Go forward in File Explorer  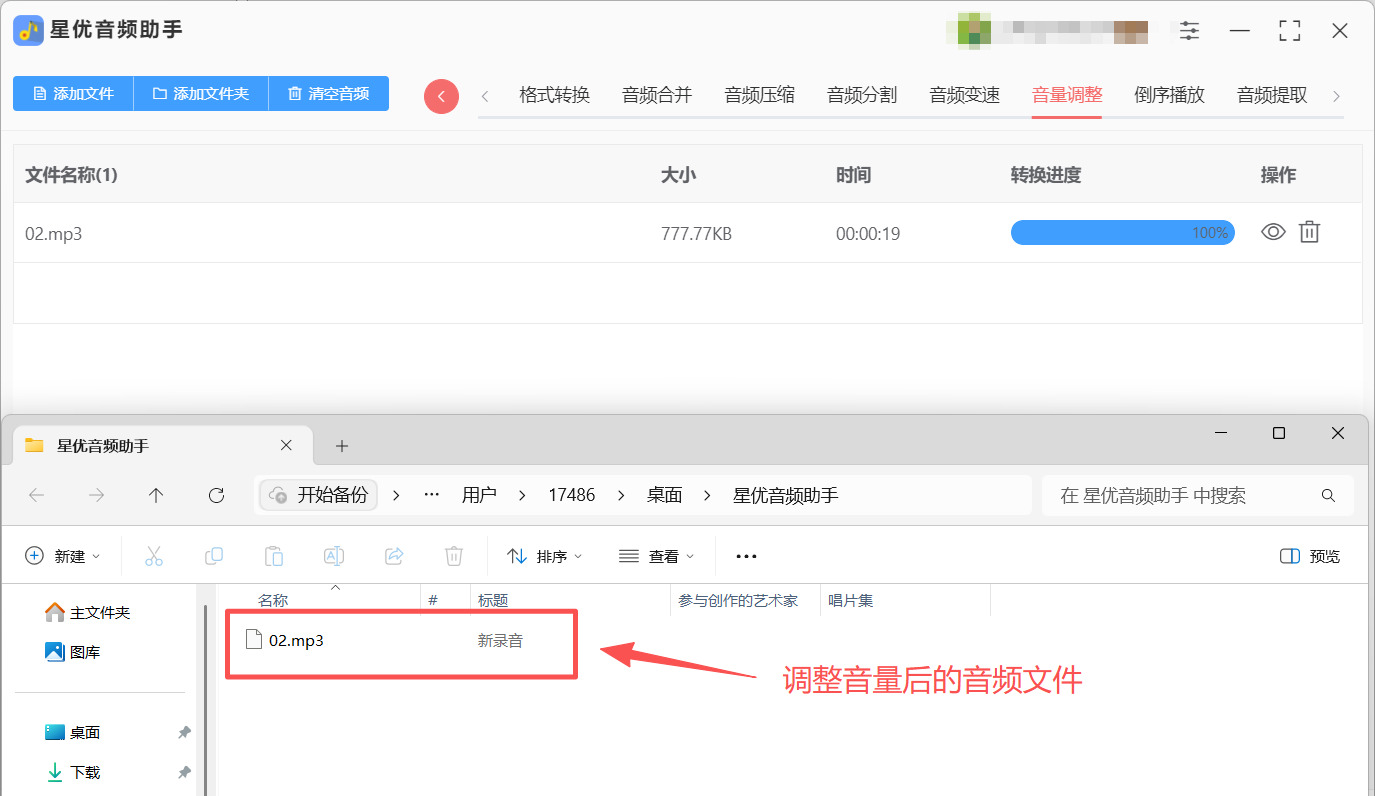pyautogui.click(x=97, y=495)
